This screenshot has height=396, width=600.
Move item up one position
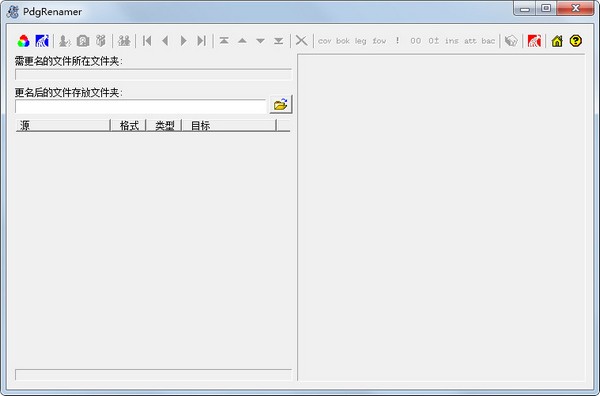242,41
